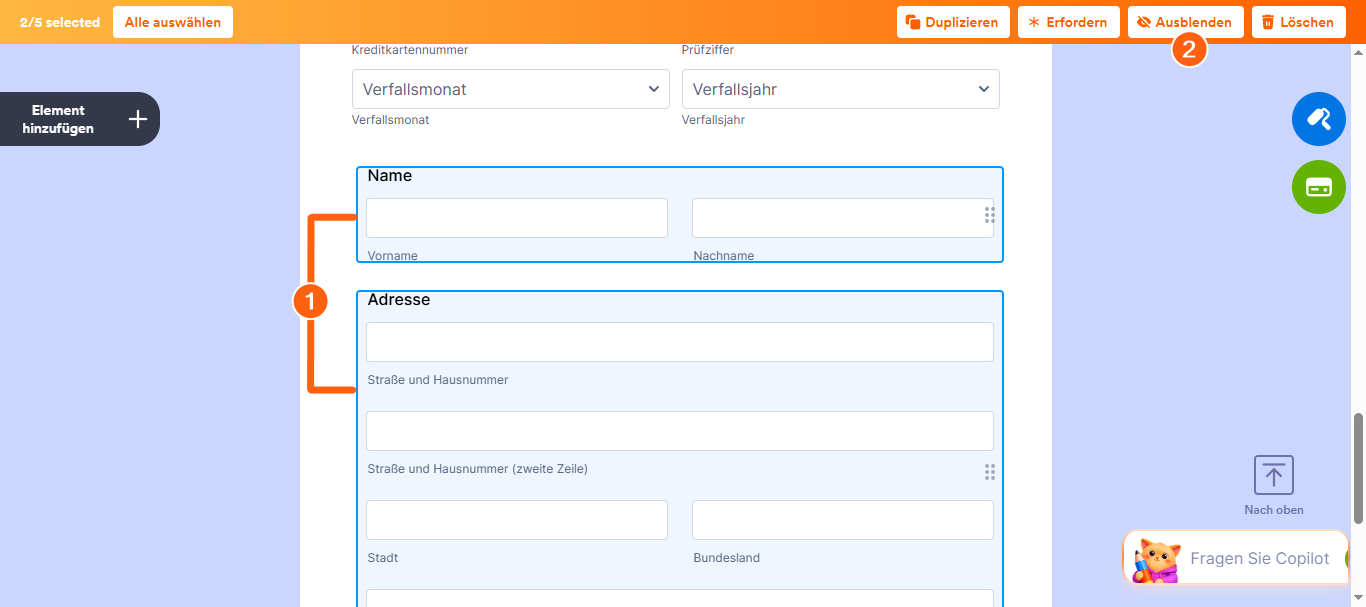Click the Verfallsmonat sublabel text
1366x607 pixels.
coord(391,120)
